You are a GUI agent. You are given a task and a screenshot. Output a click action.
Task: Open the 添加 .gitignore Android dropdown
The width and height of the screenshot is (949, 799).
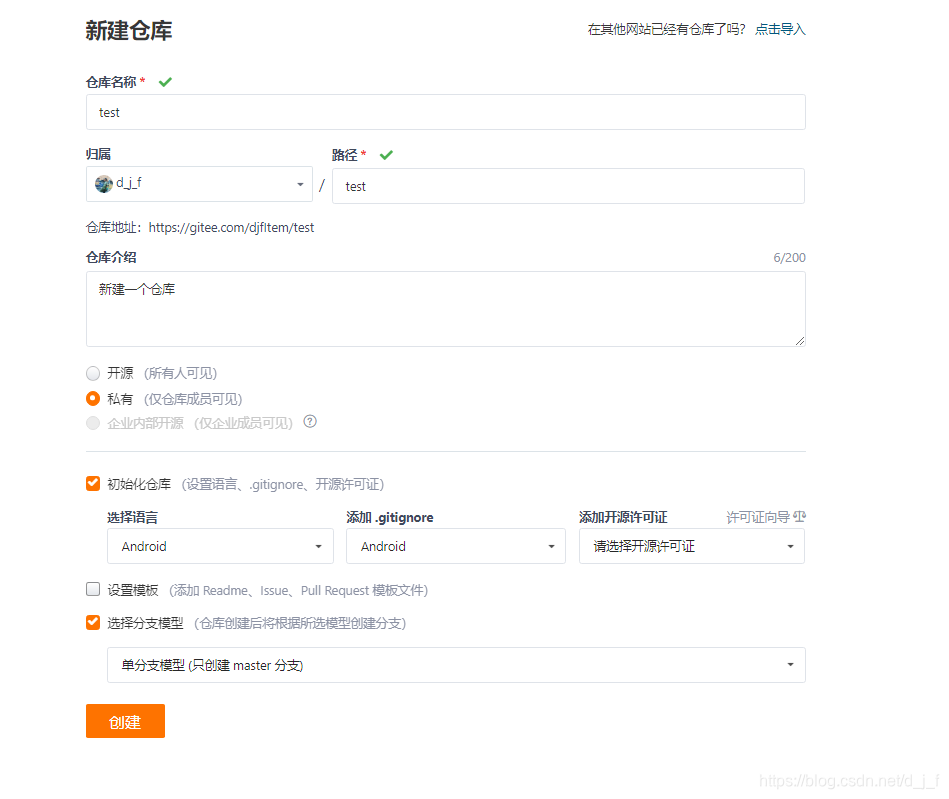[456, 546]
